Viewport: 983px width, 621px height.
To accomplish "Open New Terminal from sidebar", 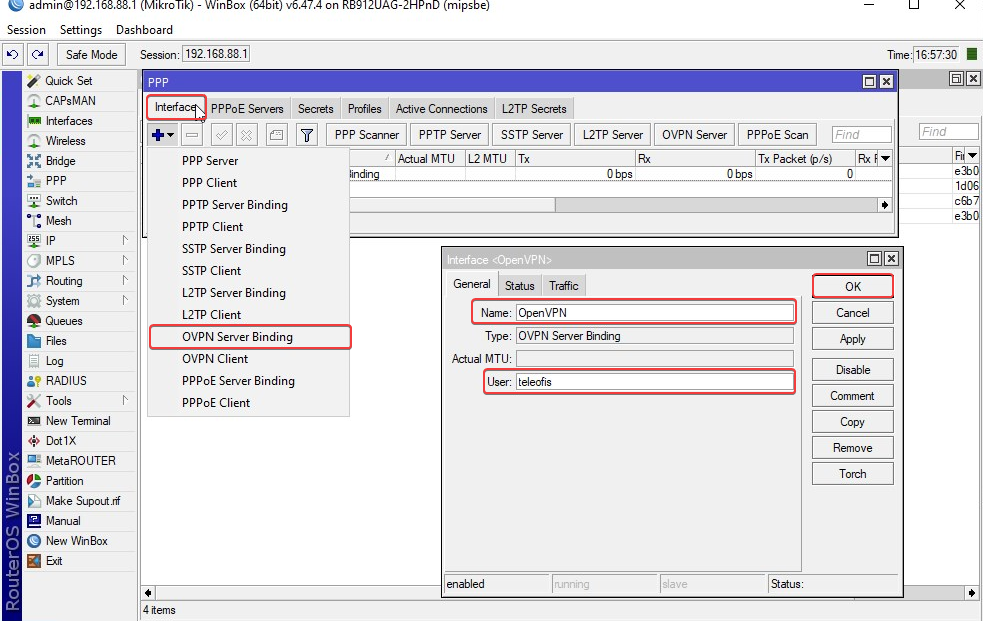I will click(x=78, y=421).
